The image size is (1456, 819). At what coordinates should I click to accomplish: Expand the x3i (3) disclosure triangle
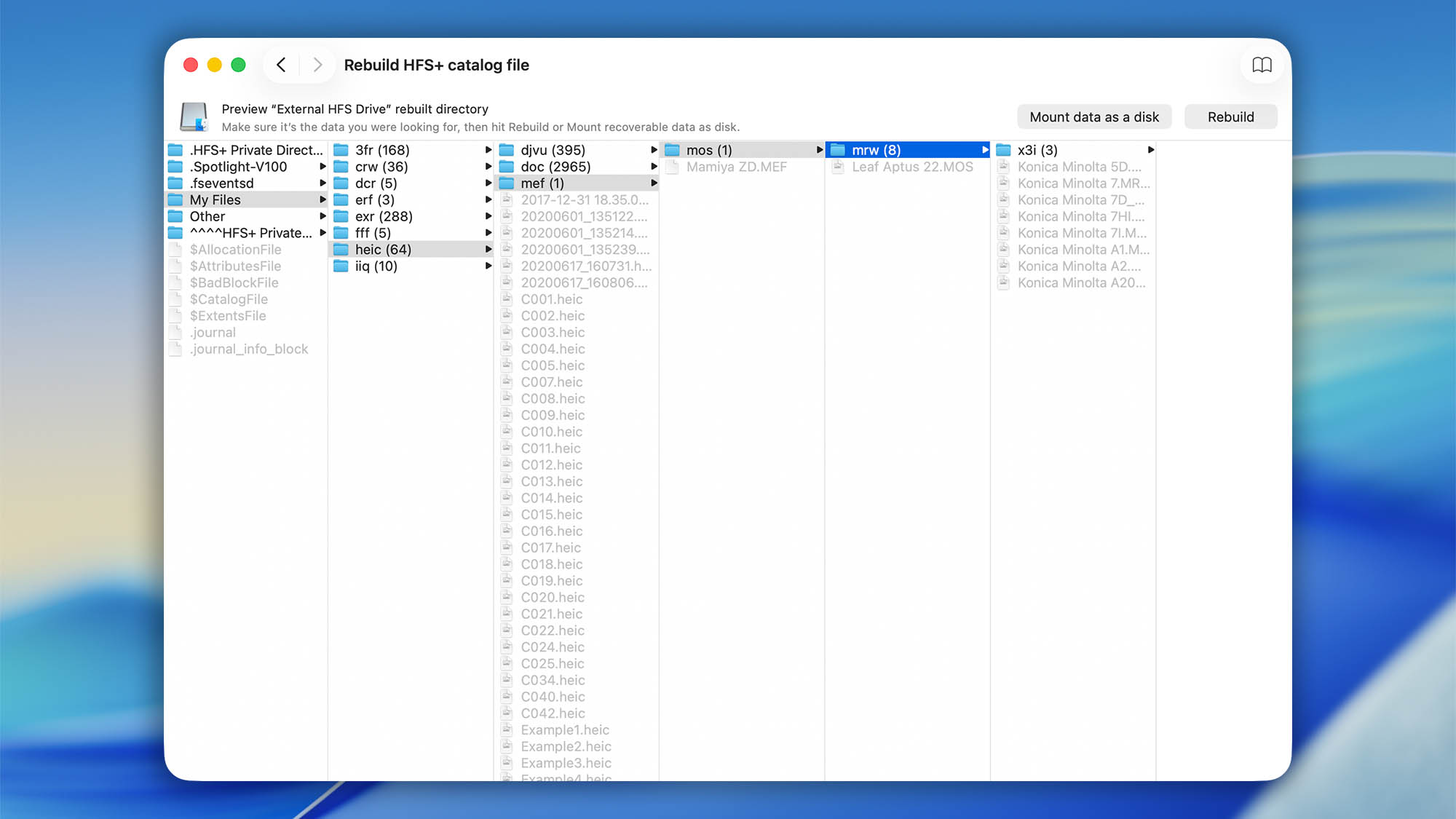click(x=1150, y=149)
